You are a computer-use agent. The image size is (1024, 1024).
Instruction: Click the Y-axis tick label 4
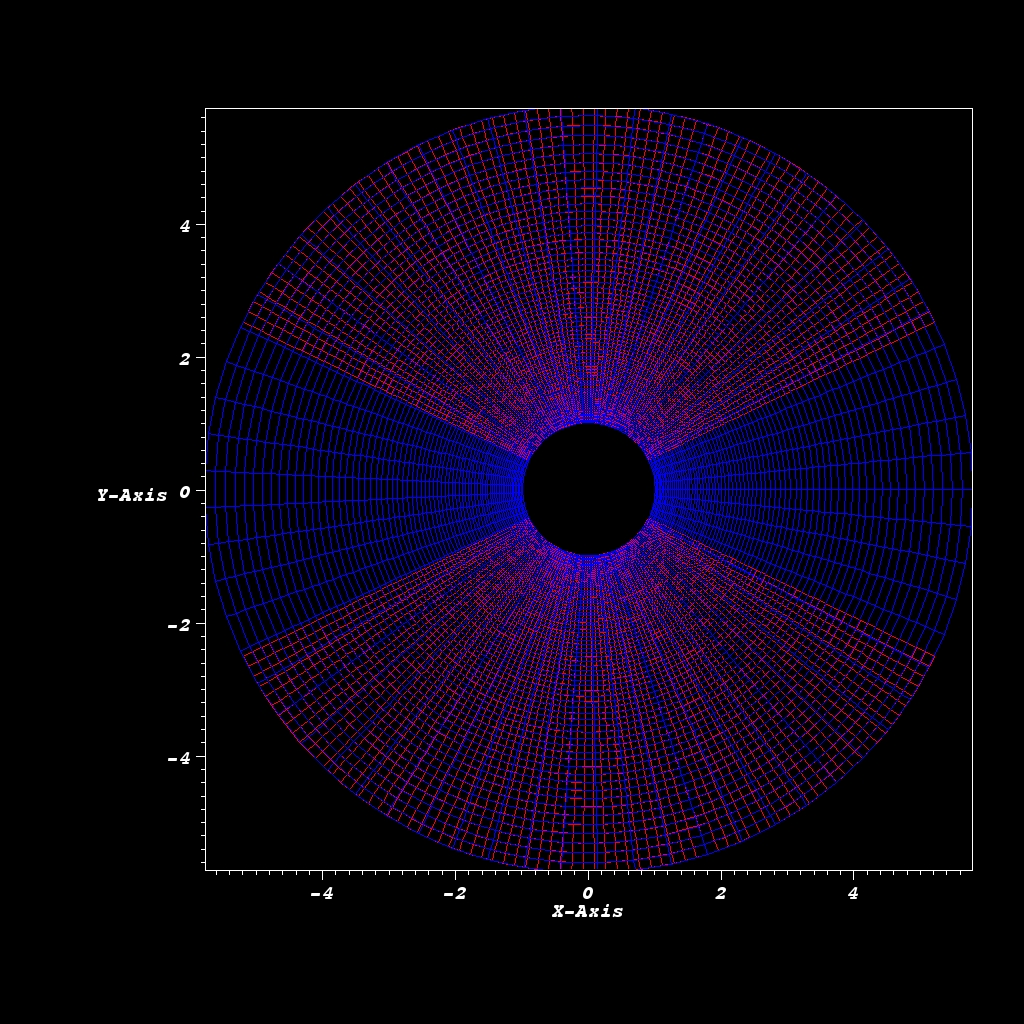185,226
